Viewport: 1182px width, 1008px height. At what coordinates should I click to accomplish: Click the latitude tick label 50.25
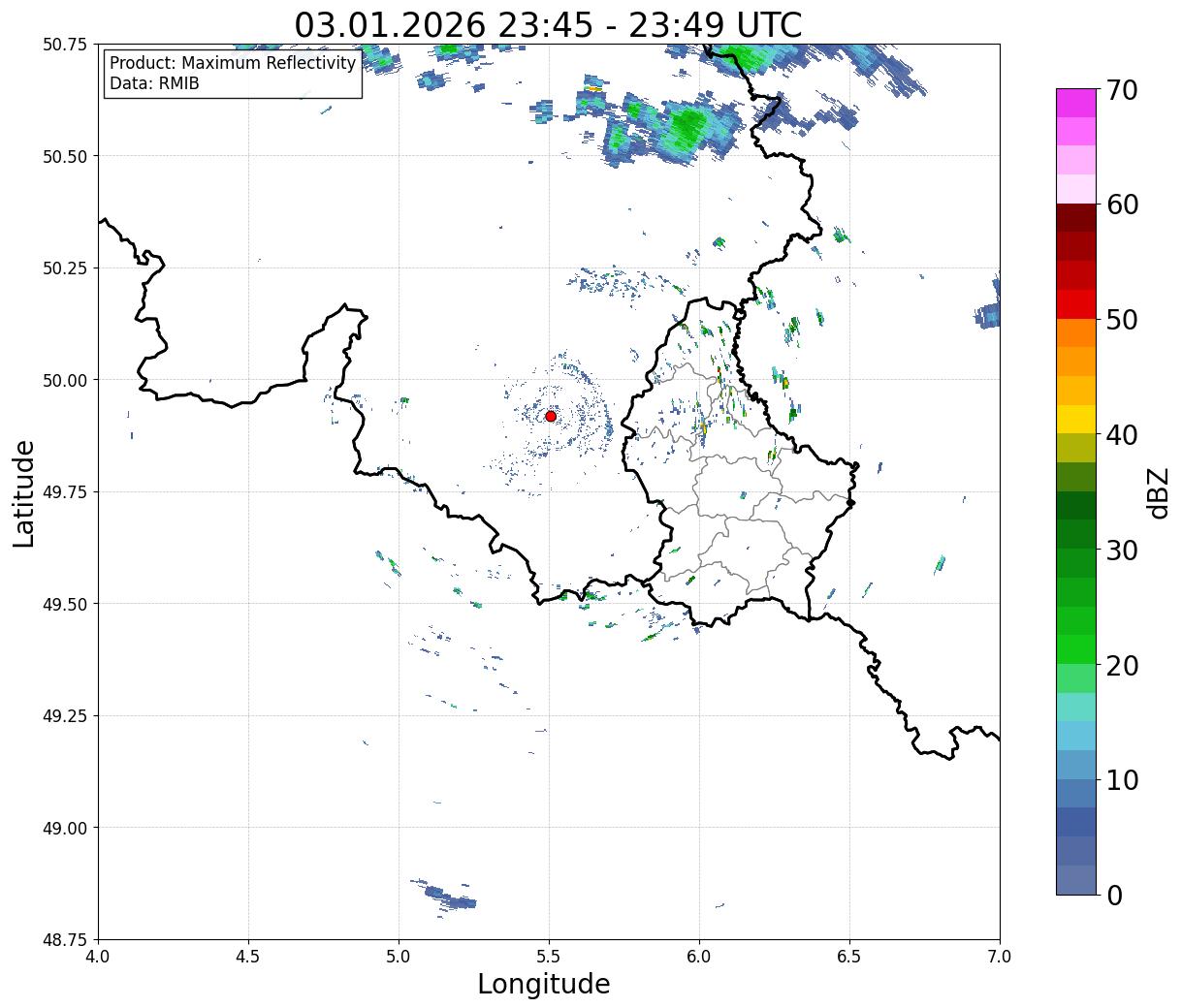[x=64, y=268]
